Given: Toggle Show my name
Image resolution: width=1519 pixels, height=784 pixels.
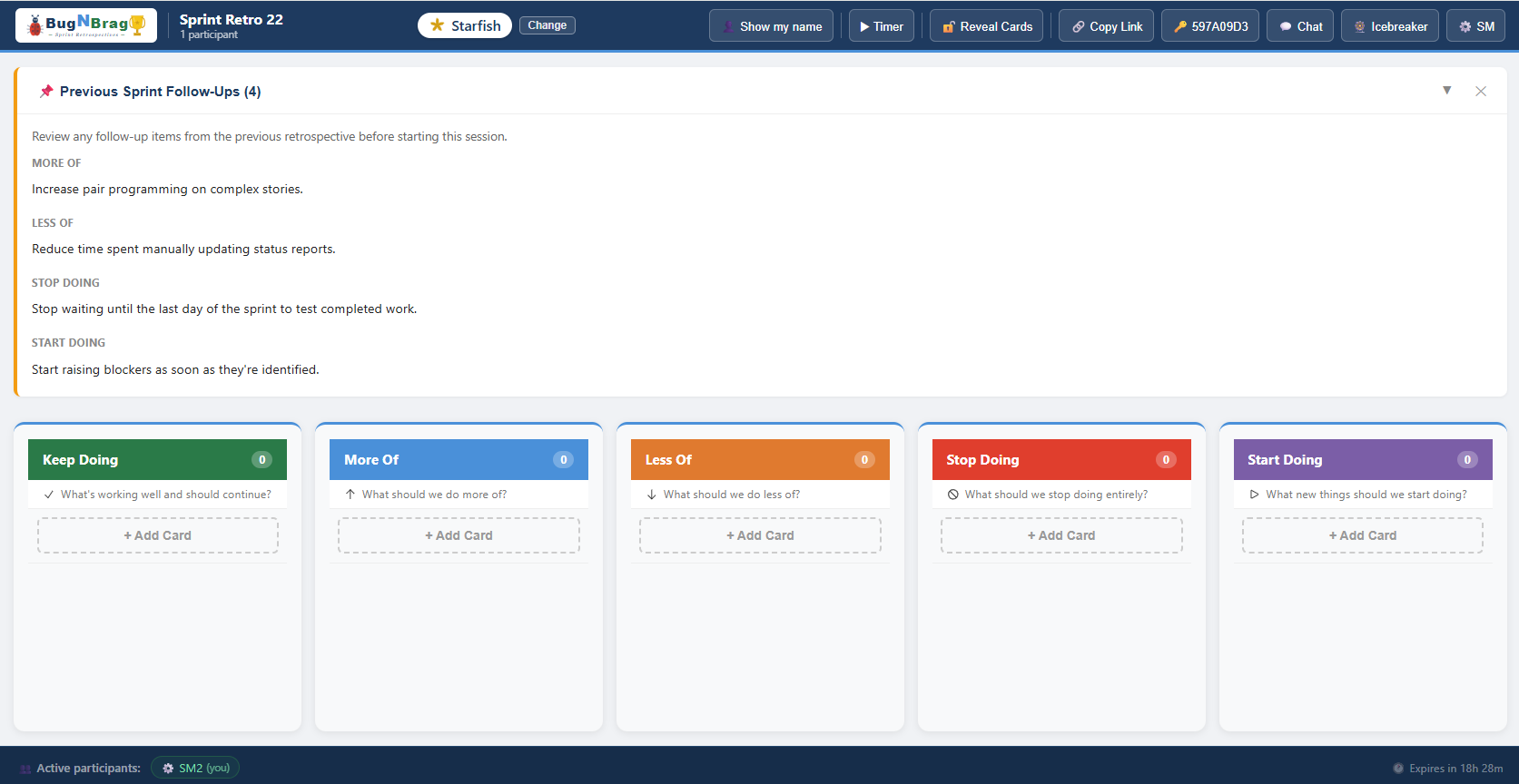Looking at the screenshot, I should click(x=771, y=26).
